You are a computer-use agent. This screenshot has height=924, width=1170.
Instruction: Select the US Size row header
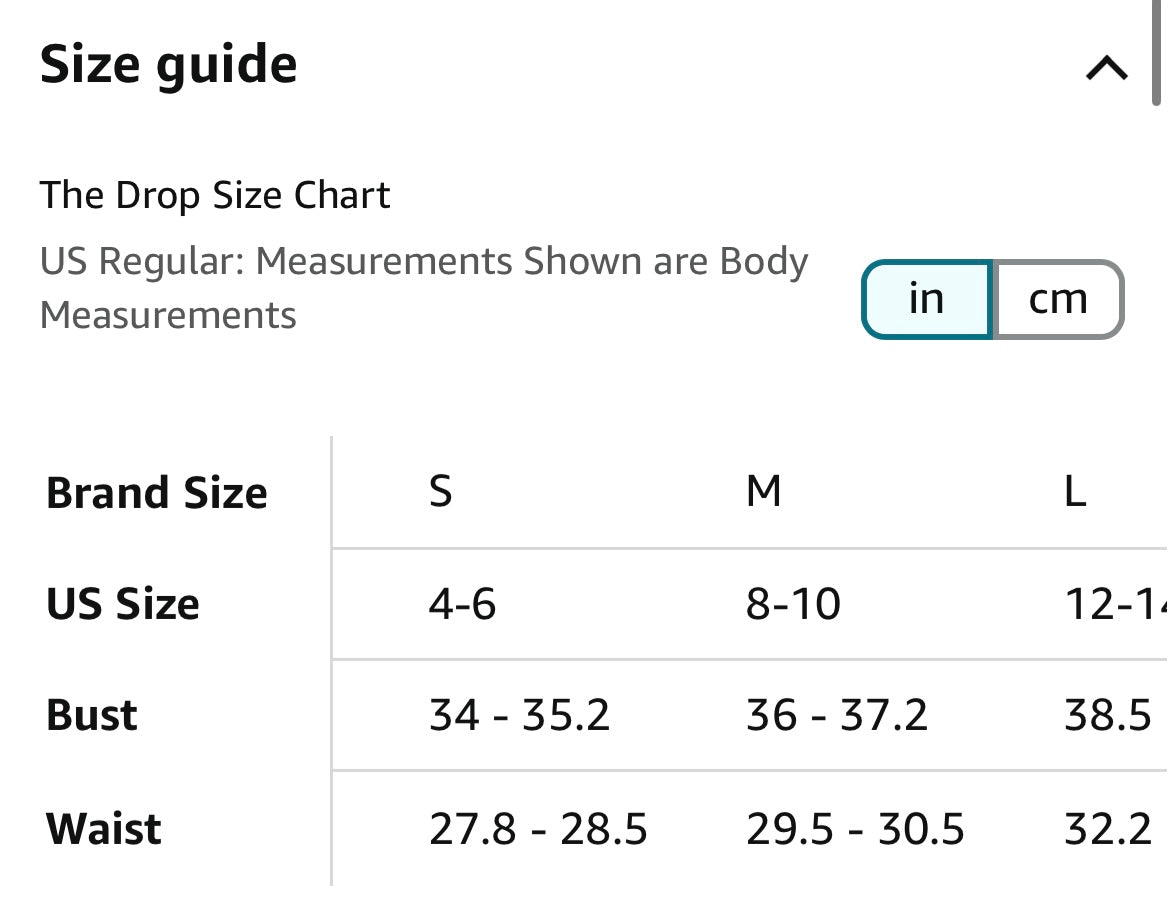pyautogui.click(x=123, y=604)
